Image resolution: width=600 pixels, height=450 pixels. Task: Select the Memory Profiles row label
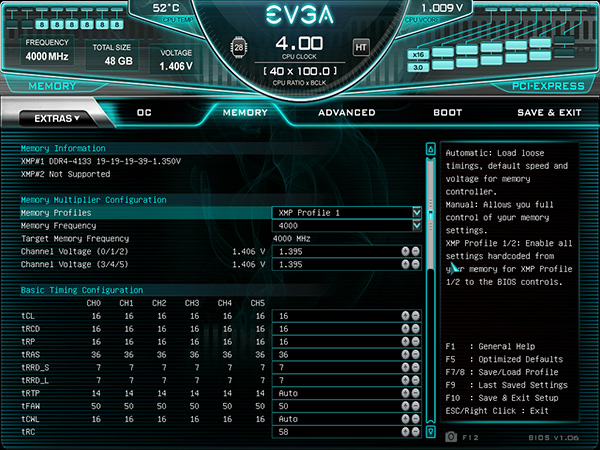point(56,213)
